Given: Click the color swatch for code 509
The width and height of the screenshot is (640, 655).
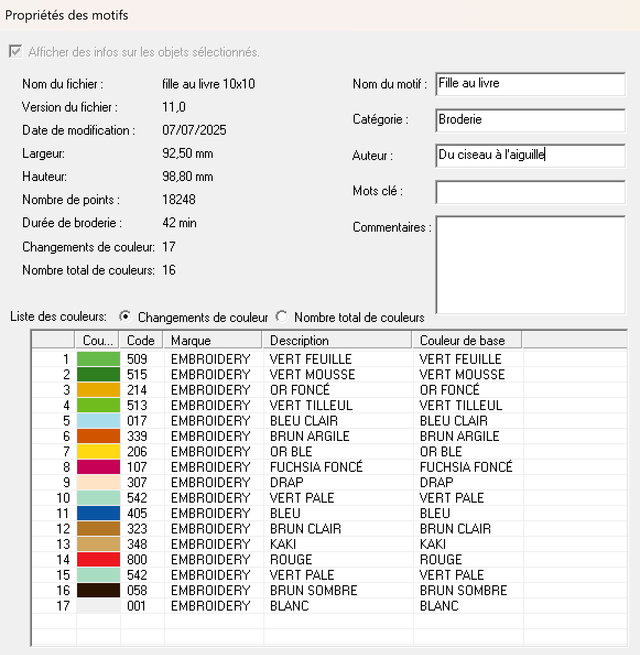Looking at the screenshot, I should tap(99, 359).
